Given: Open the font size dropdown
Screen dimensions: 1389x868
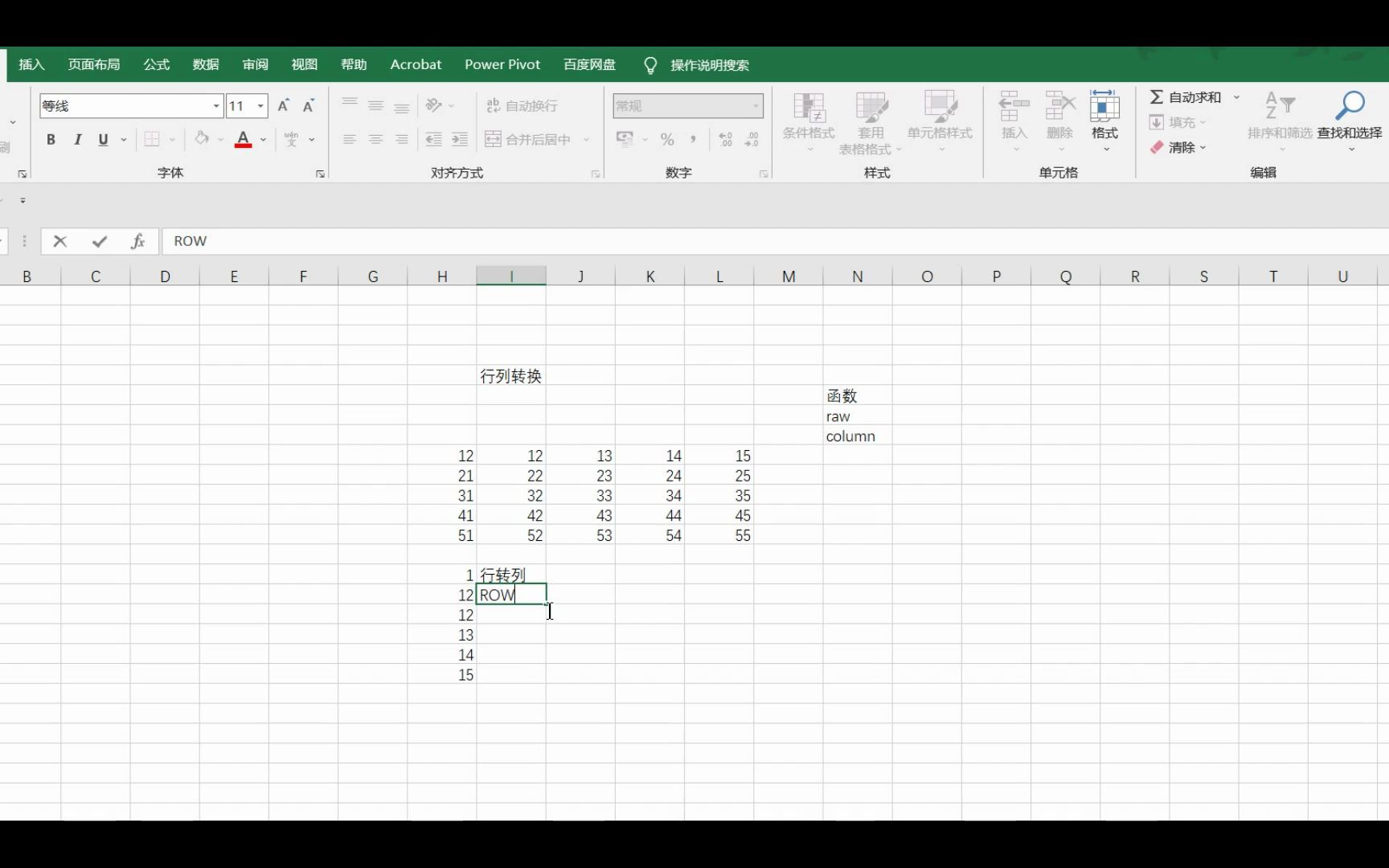Looking at the screenshot, I should (x=259, y=105).
